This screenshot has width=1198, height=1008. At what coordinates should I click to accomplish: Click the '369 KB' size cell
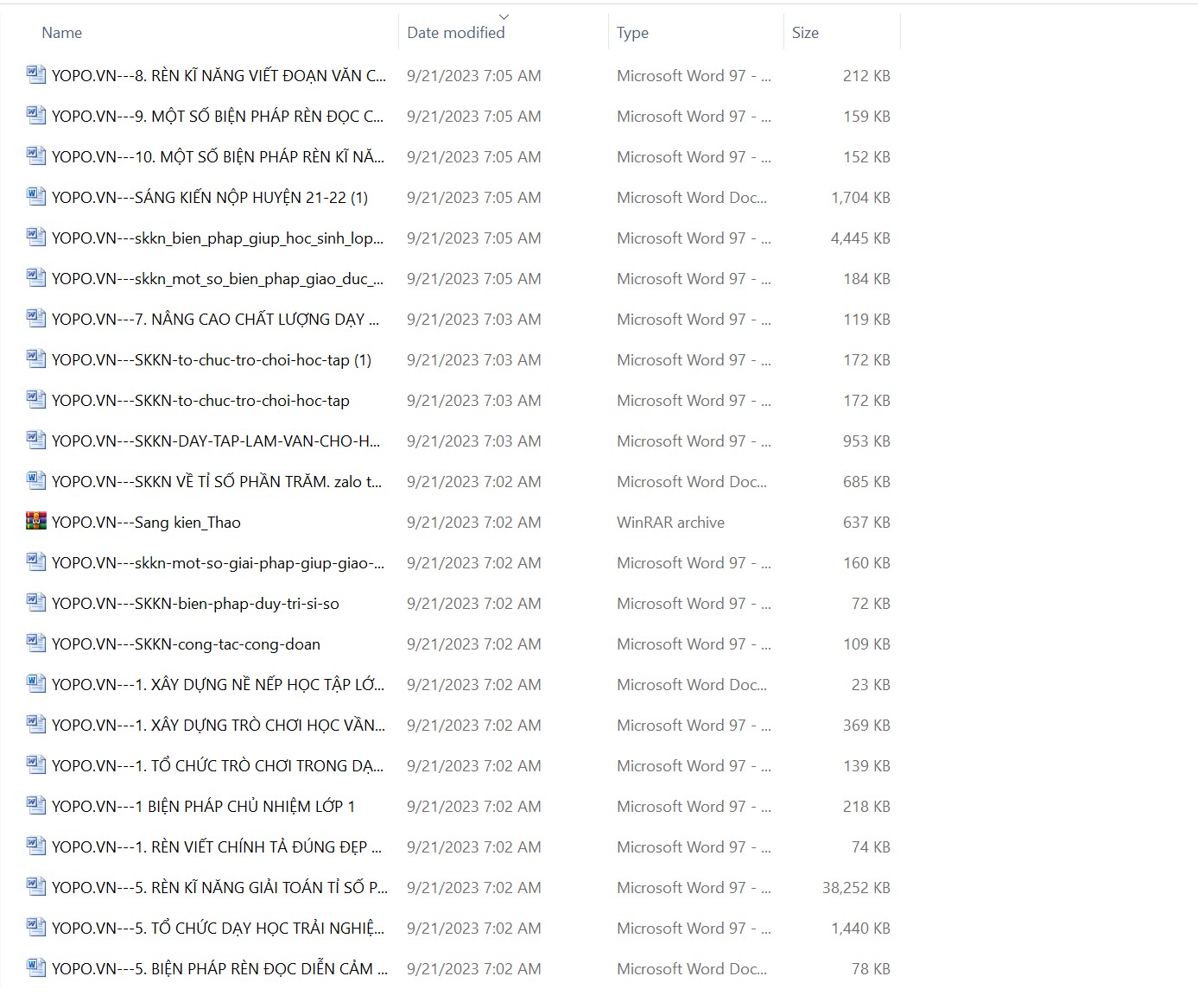[x=866, y=726]
